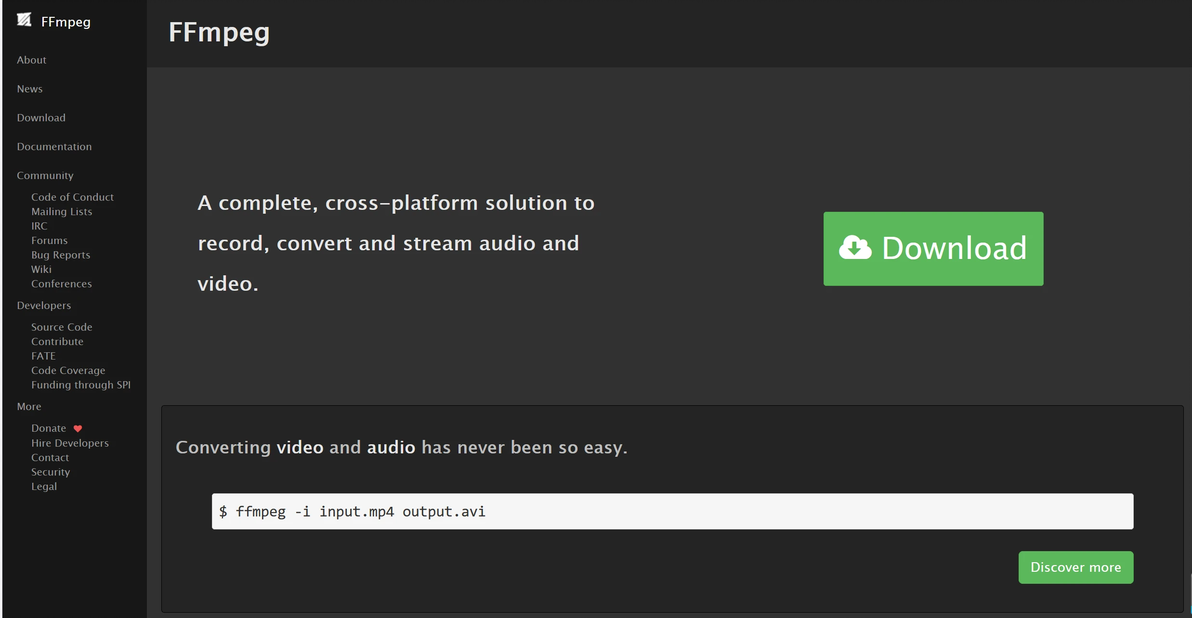Go to the Wiki link
The image size is (1192, 618).
coord(41,269)
